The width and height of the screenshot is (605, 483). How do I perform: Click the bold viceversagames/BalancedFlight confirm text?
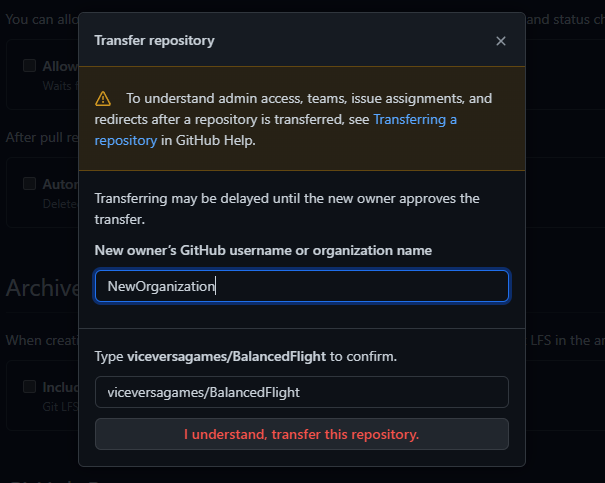tap(228, 356)
